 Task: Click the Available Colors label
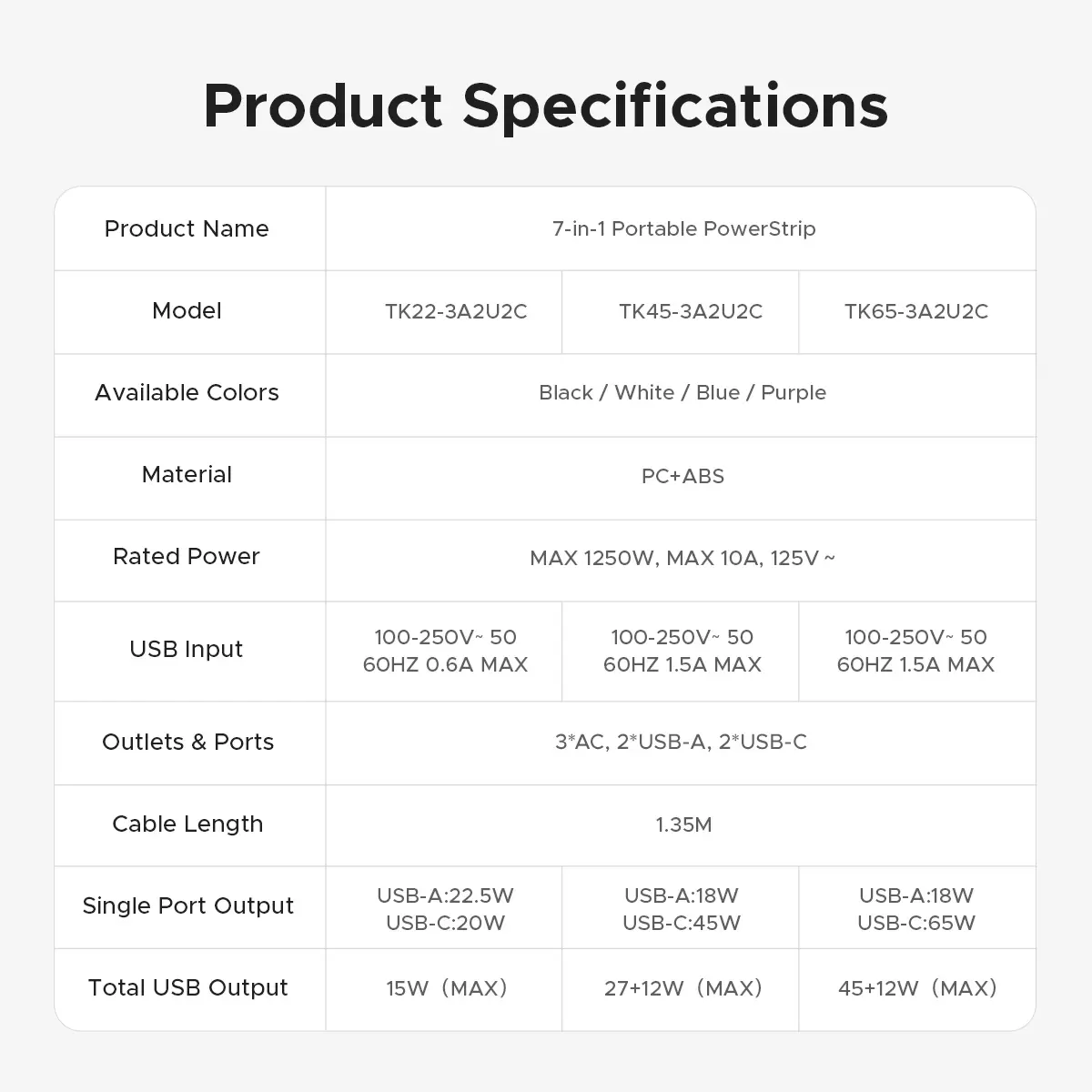pos(187,392)
